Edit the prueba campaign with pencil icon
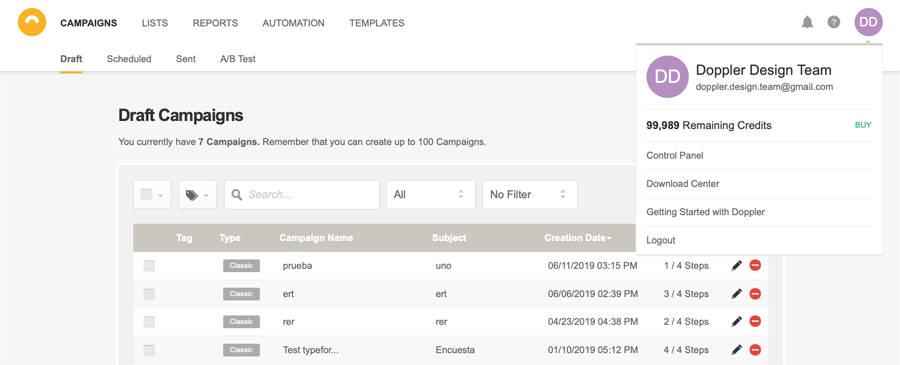This screenshot has width=900, height=365. coord(737,266)
